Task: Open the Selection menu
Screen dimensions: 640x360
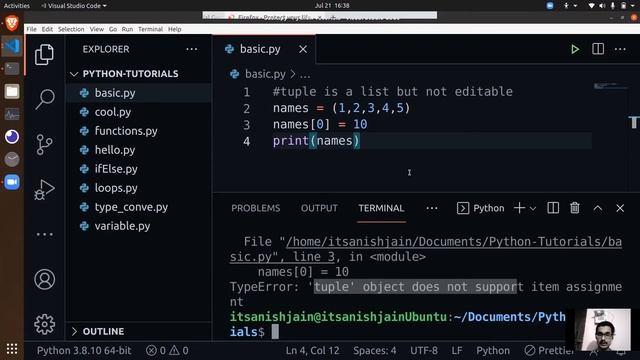Action: click(x=71, y=29)
